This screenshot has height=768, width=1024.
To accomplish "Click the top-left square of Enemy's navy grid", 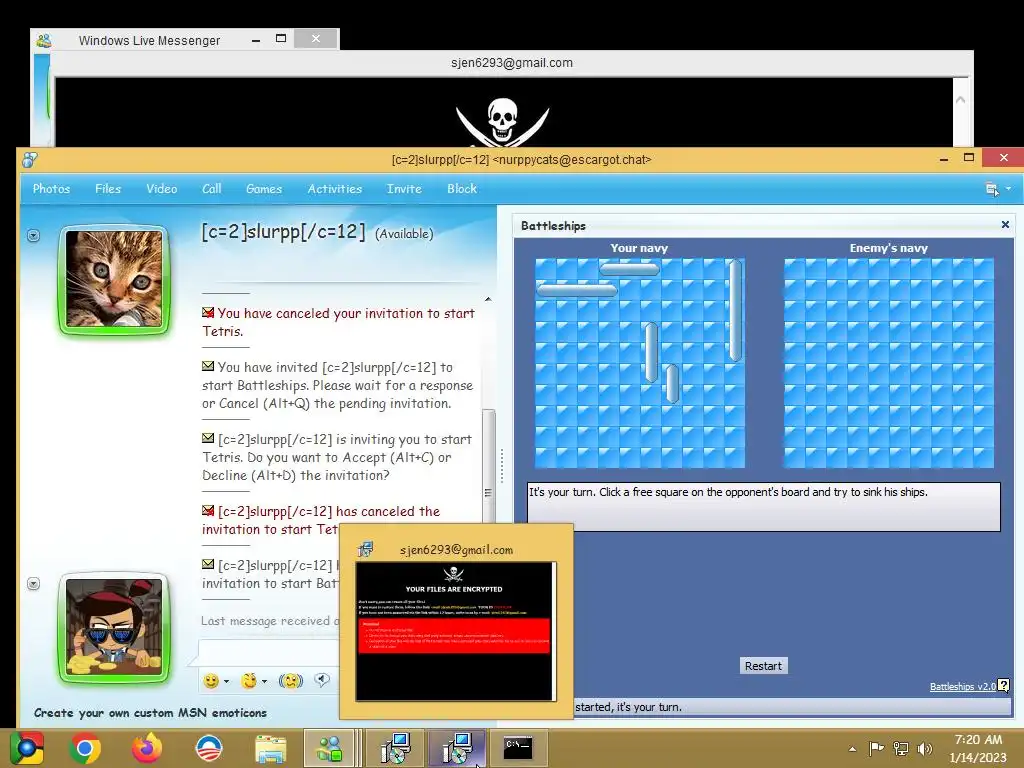I will click(794, 269).
